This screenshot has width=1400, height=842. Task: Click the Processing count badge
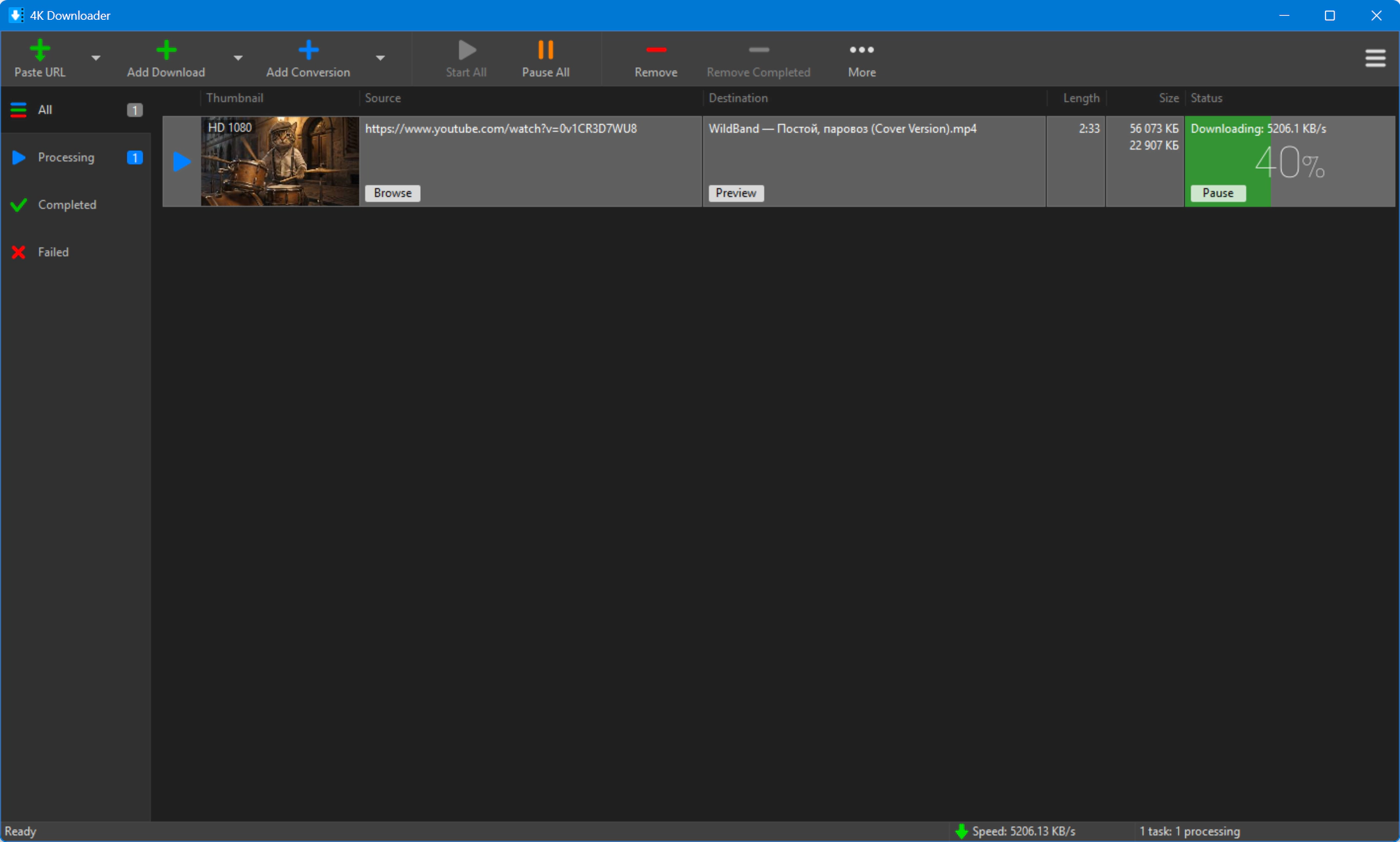(x=134, y=157)
